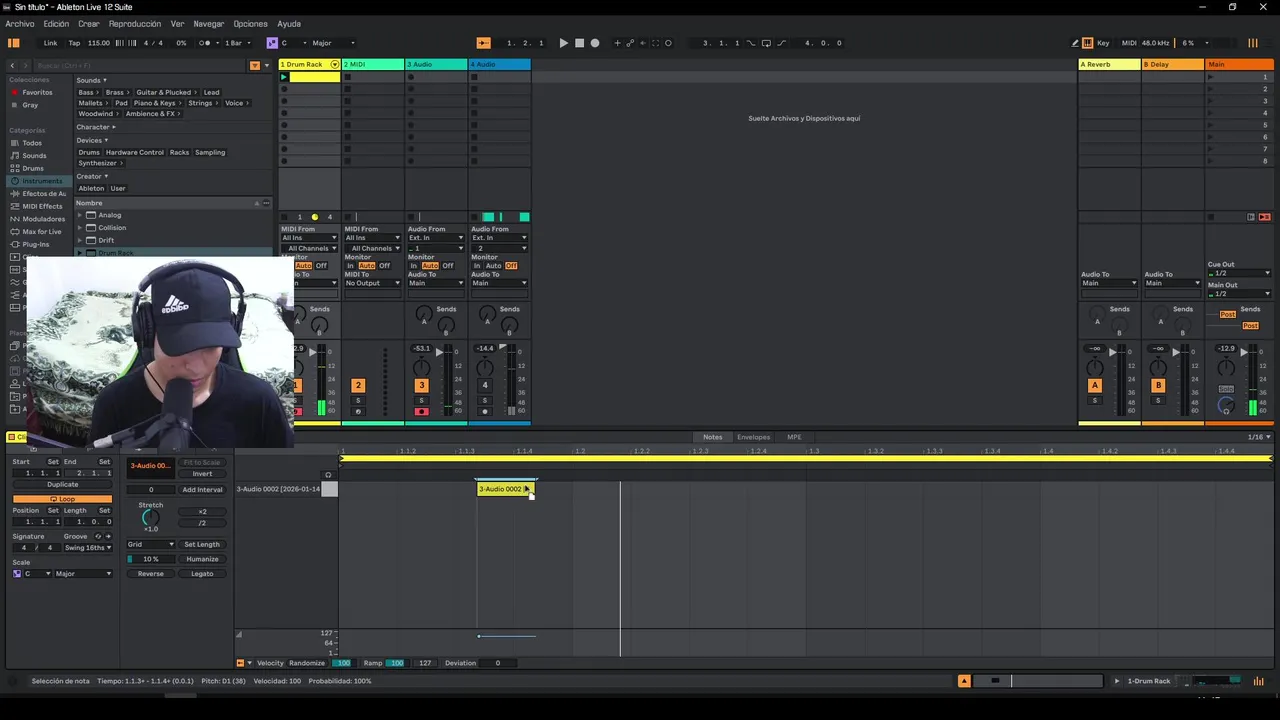Viewport: 1280px width, 720px height.
Task: Toggle the metronome icon
Action: [x=205, y=43]
